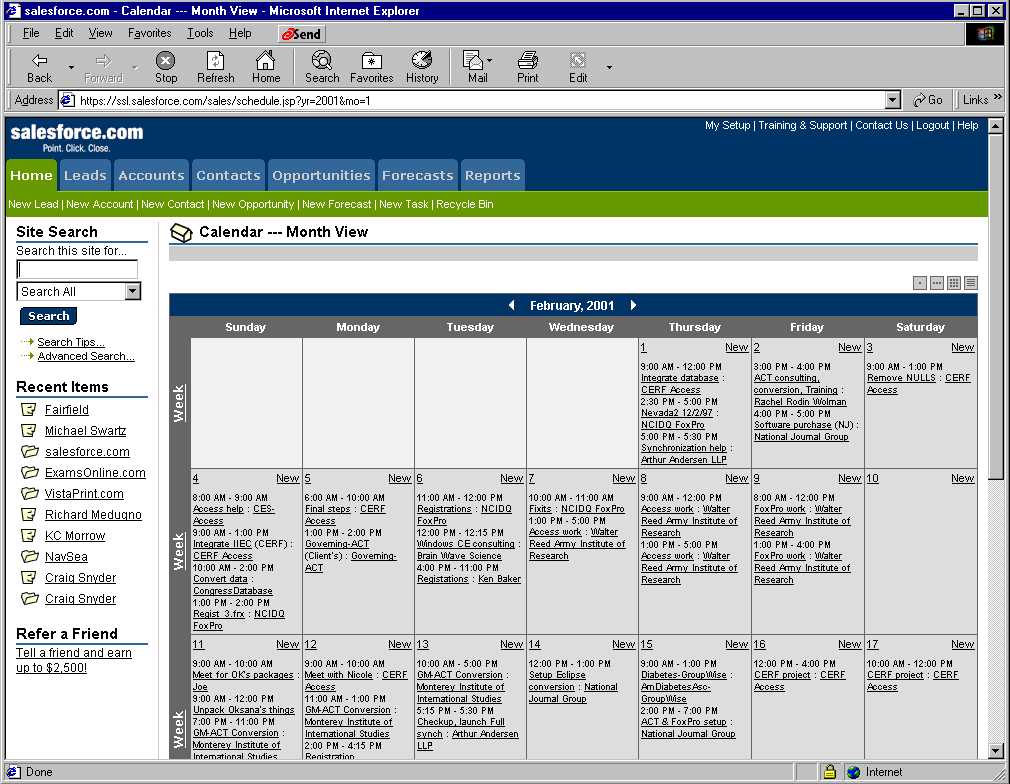Open the Mail button dropdown arrow

pyautogui.click(x=490, y=61)
